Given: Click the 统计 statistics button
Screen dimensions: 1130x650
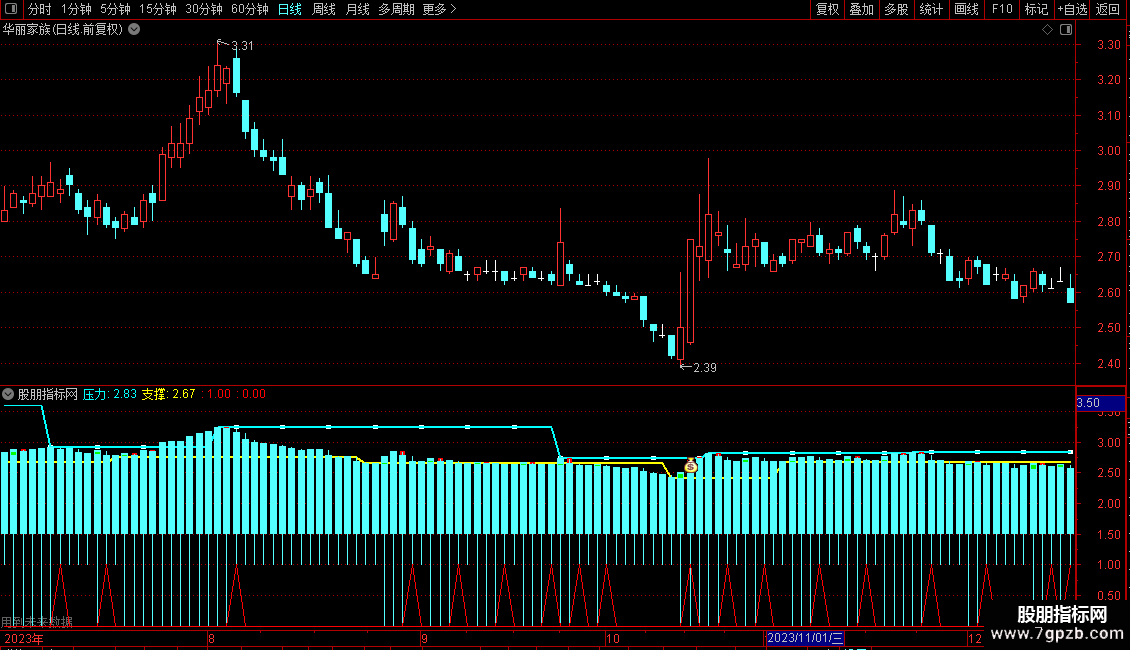Looking at the screenshot, I should point(931,9).
